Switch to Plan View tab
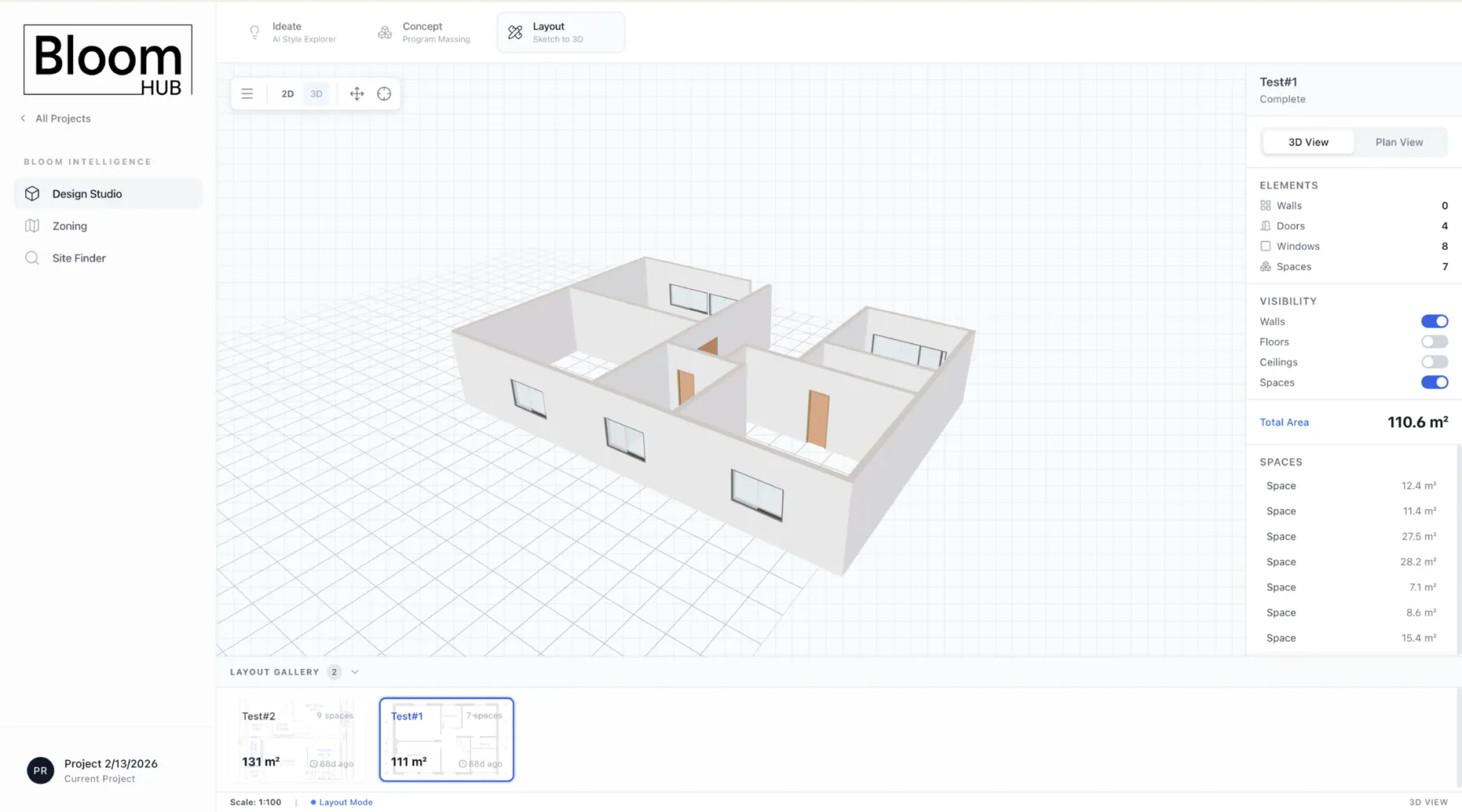 point(1399,141)
